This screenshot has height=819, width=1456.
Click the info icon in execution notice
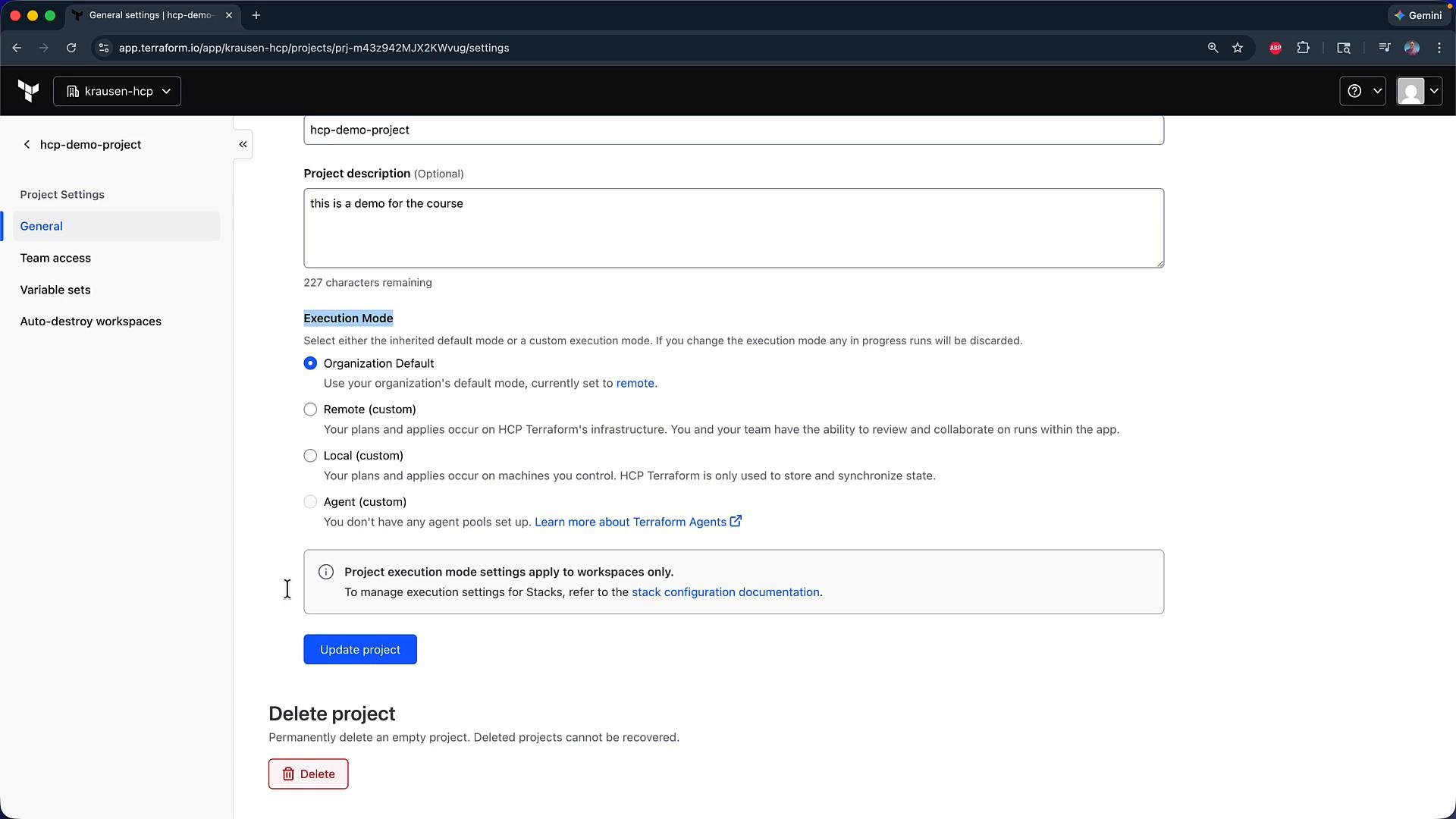point(326,573)
